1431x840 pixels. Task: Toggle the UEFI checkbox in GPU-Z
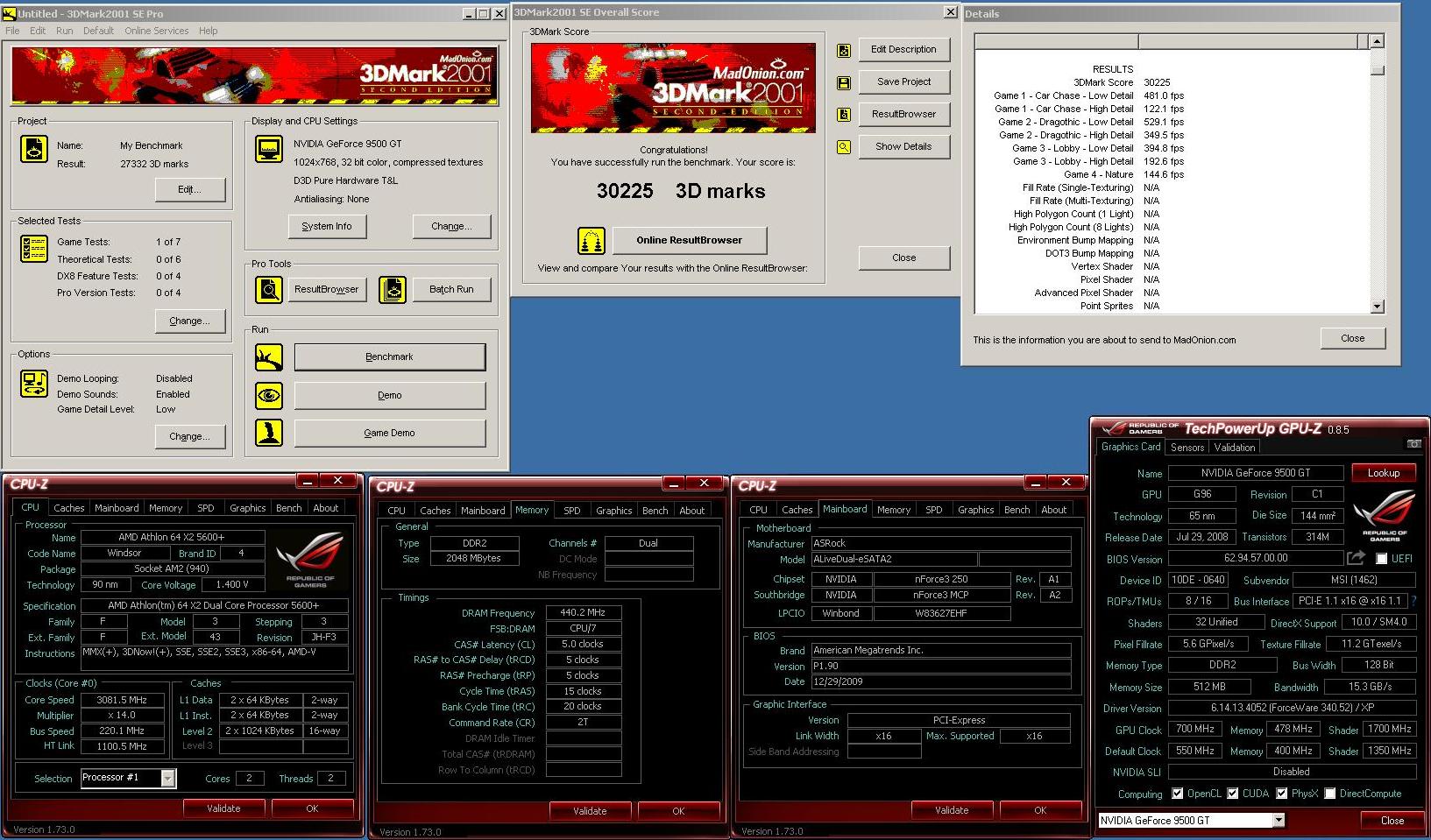coord(1382,559)
